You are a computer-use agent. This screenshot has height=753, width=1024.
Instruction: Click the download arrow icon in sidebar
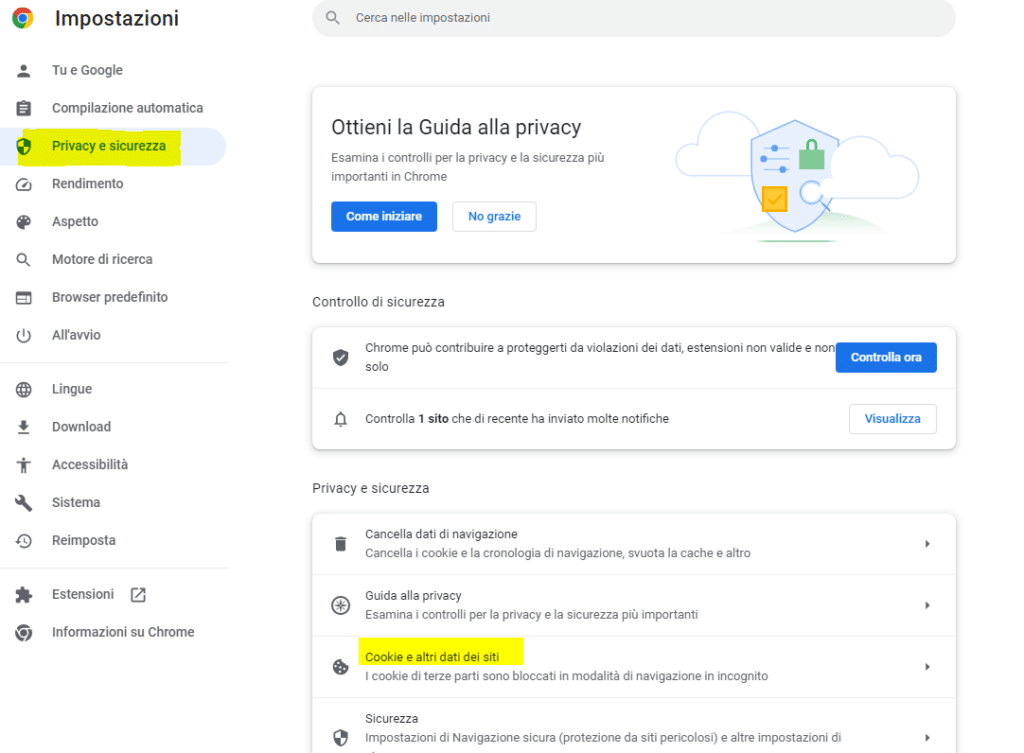pos(24,427)
